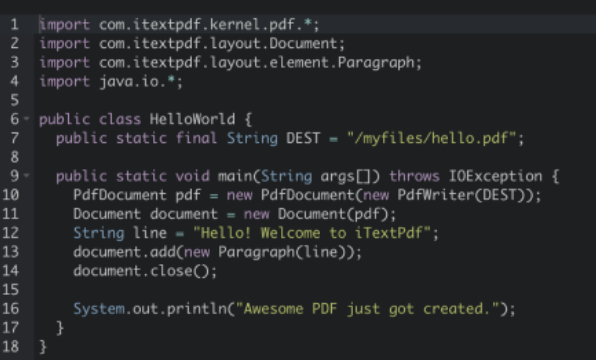Click the closing brace on line 17
The image size is (596, 360).
pyautogui.click(x=60, y=328)
